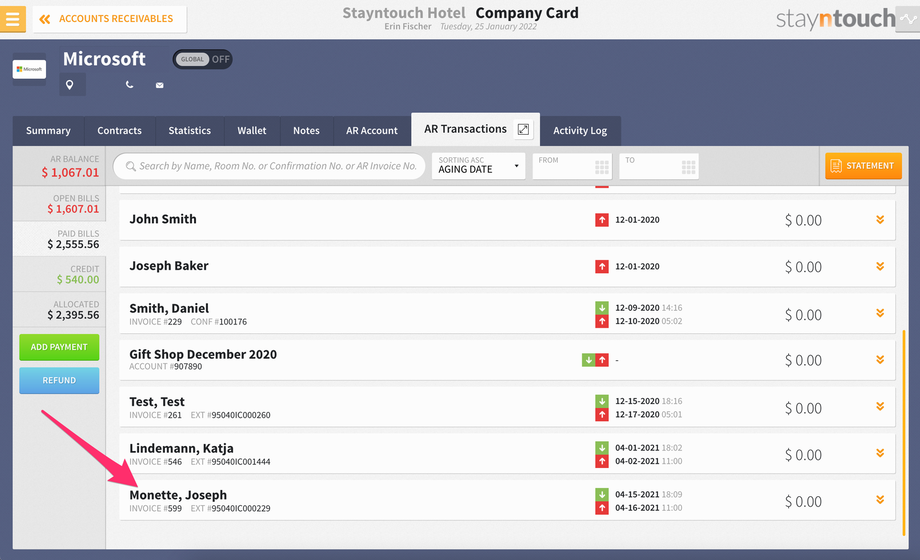The height and width of the screenshot is (560, 920).
Task: Expand the Gift Shop December 2020 row
Action: coord(880,360)
